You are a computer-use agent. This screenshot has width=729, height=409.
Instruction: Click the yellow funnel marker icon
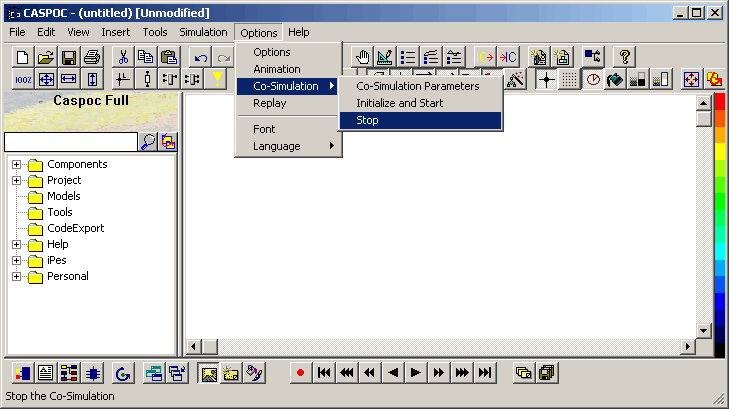[217, 79]
